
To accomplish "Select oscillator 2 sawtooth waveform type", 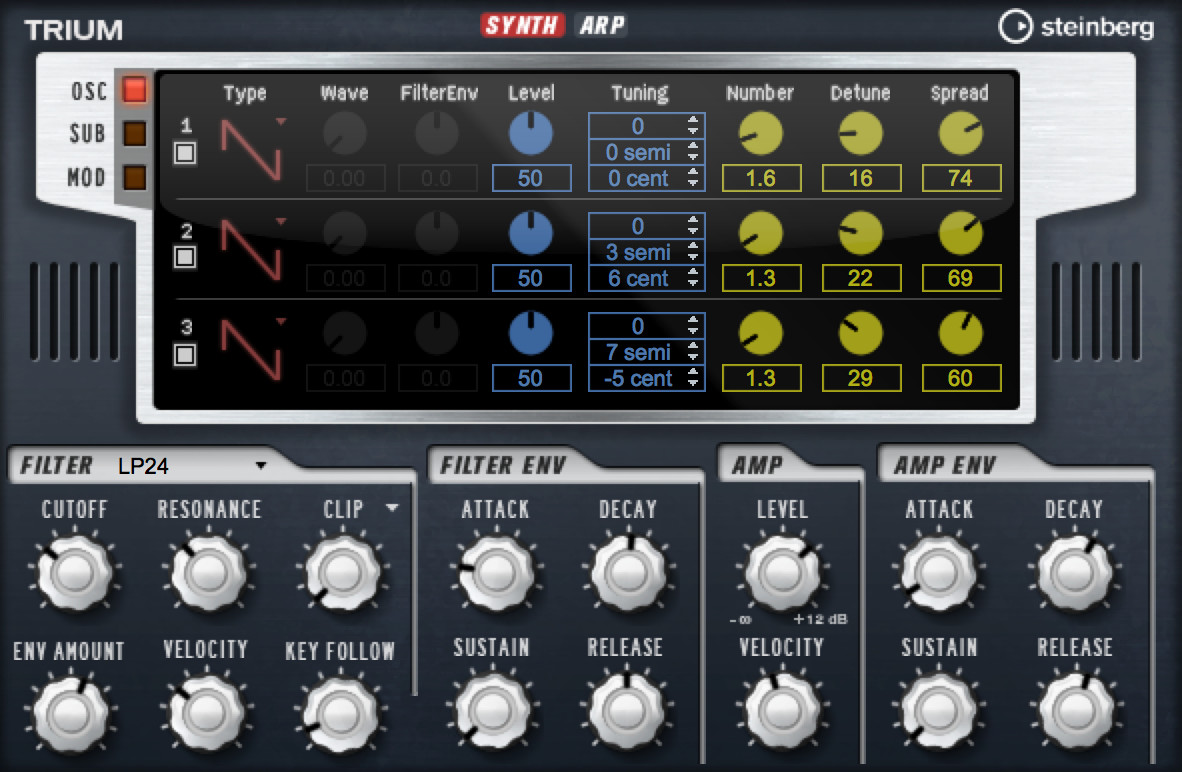I will 251,250.
